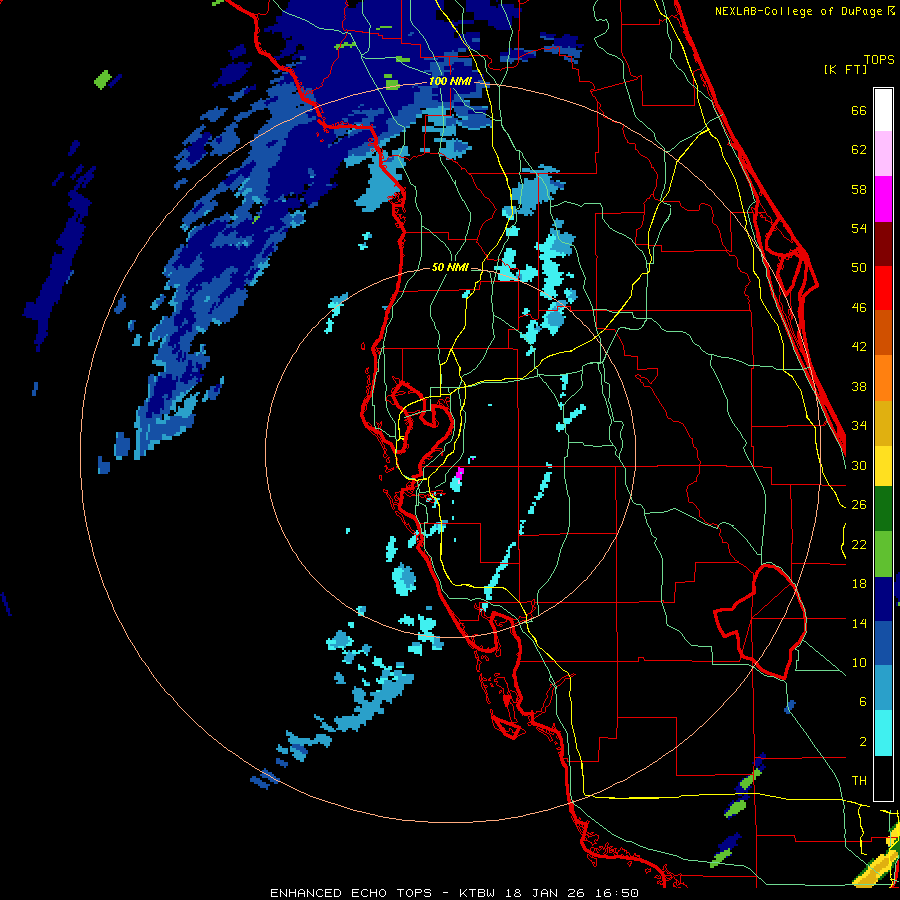
Task: Click the 54 legend value
Action: coord(859,228)
